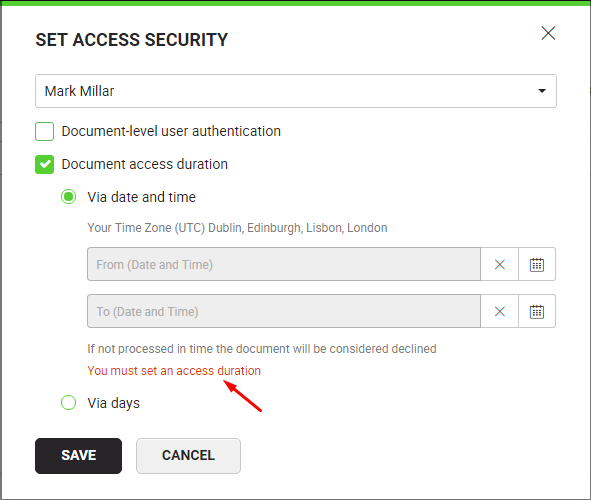Open the From date calendar picker
591x500 pixels.
click(x=537, y=264)
